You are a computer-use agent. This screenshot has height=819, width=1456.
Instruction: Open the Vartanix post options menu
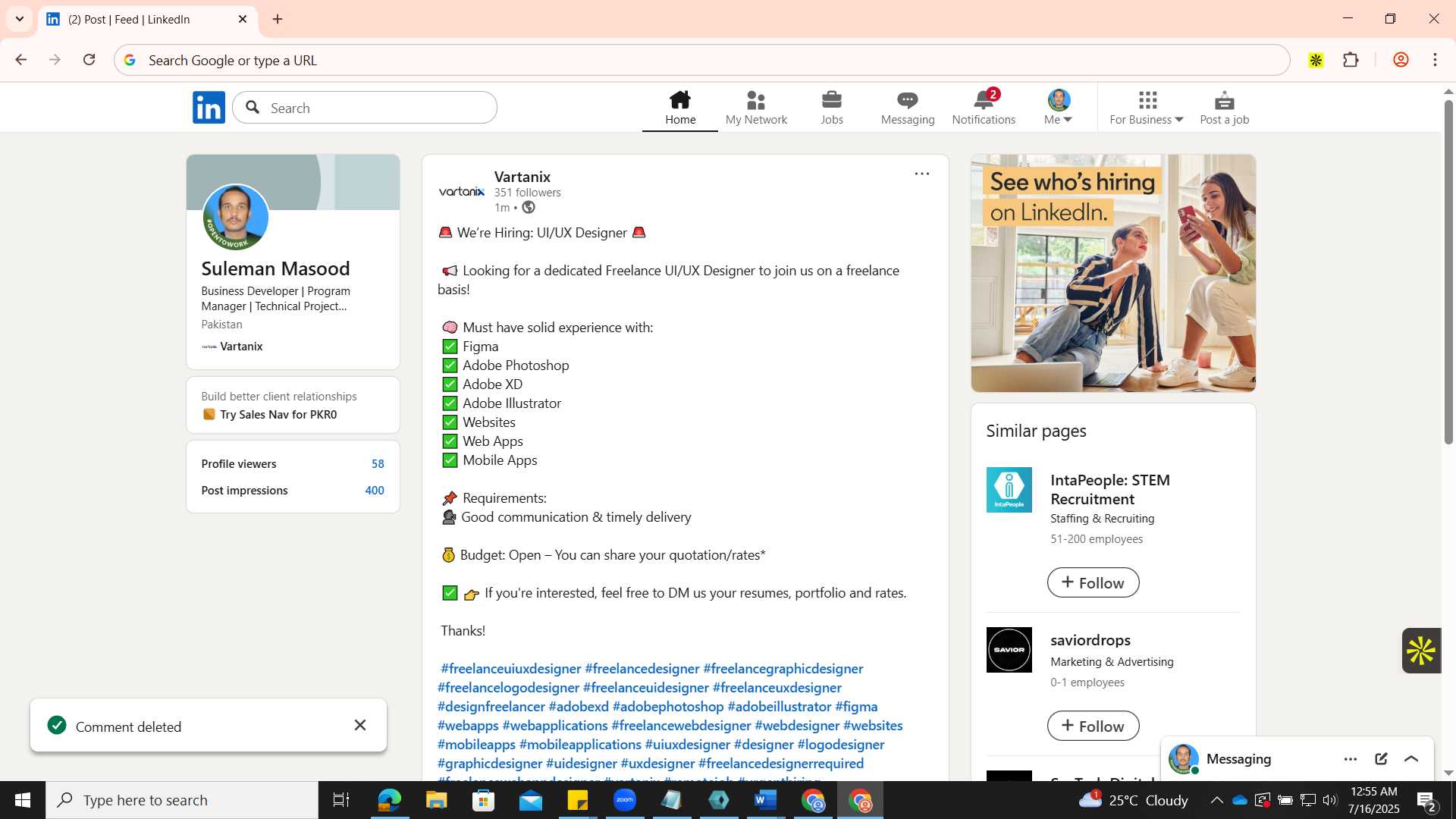coord(921,174)
